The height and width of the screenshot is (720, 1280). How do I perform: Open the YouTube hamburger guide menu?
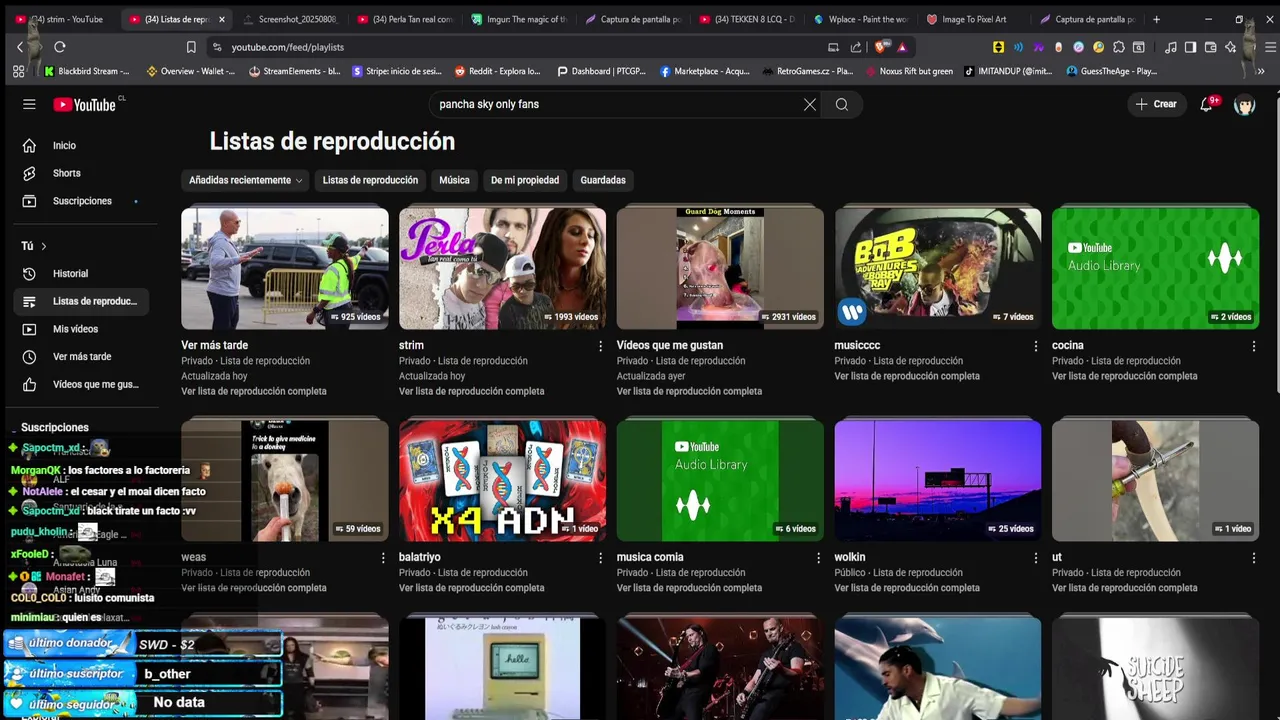29,104
